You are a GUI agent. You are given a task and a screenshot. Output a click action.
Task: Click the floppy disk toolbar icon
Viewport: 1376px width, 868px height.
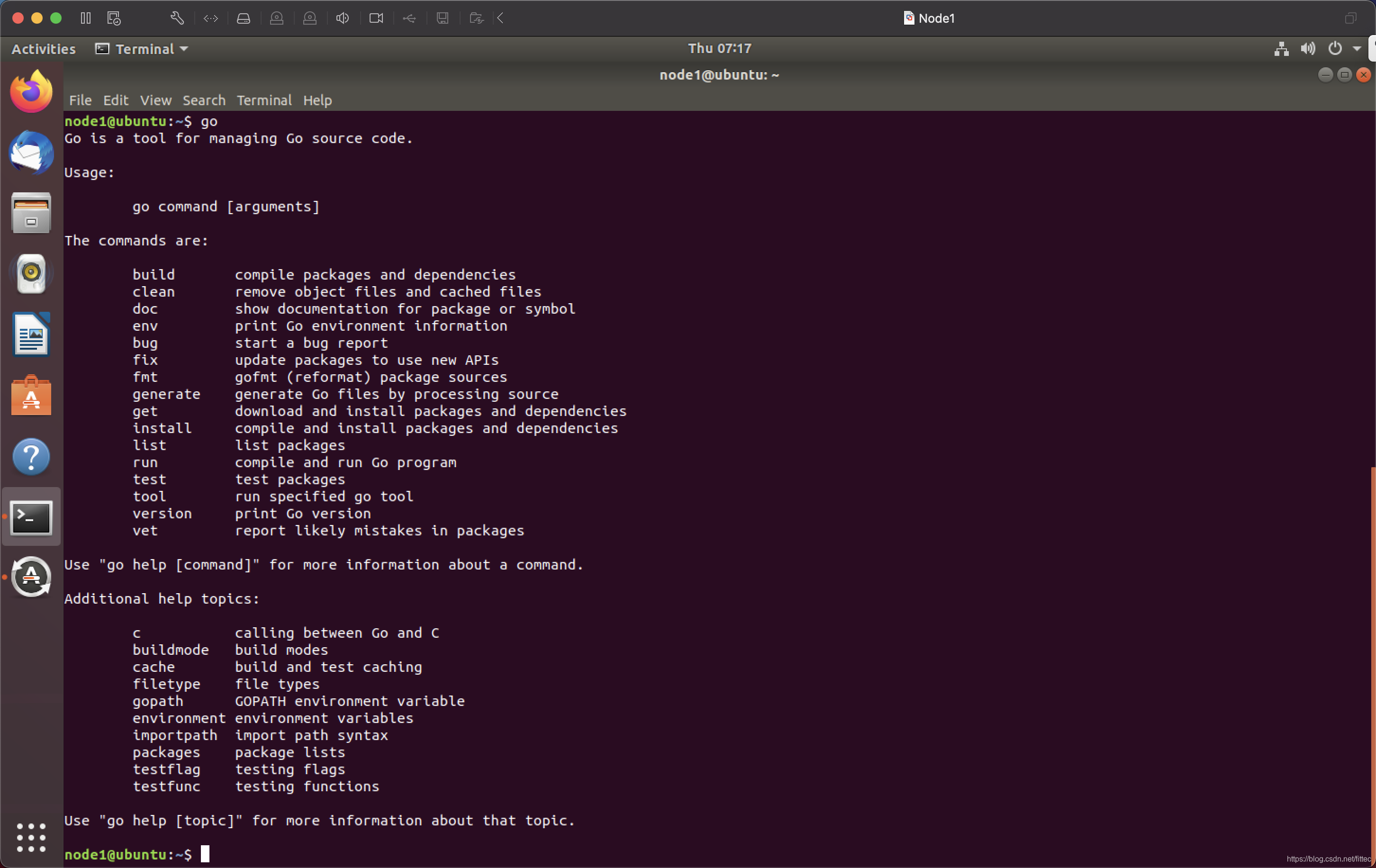coord(442,18)
